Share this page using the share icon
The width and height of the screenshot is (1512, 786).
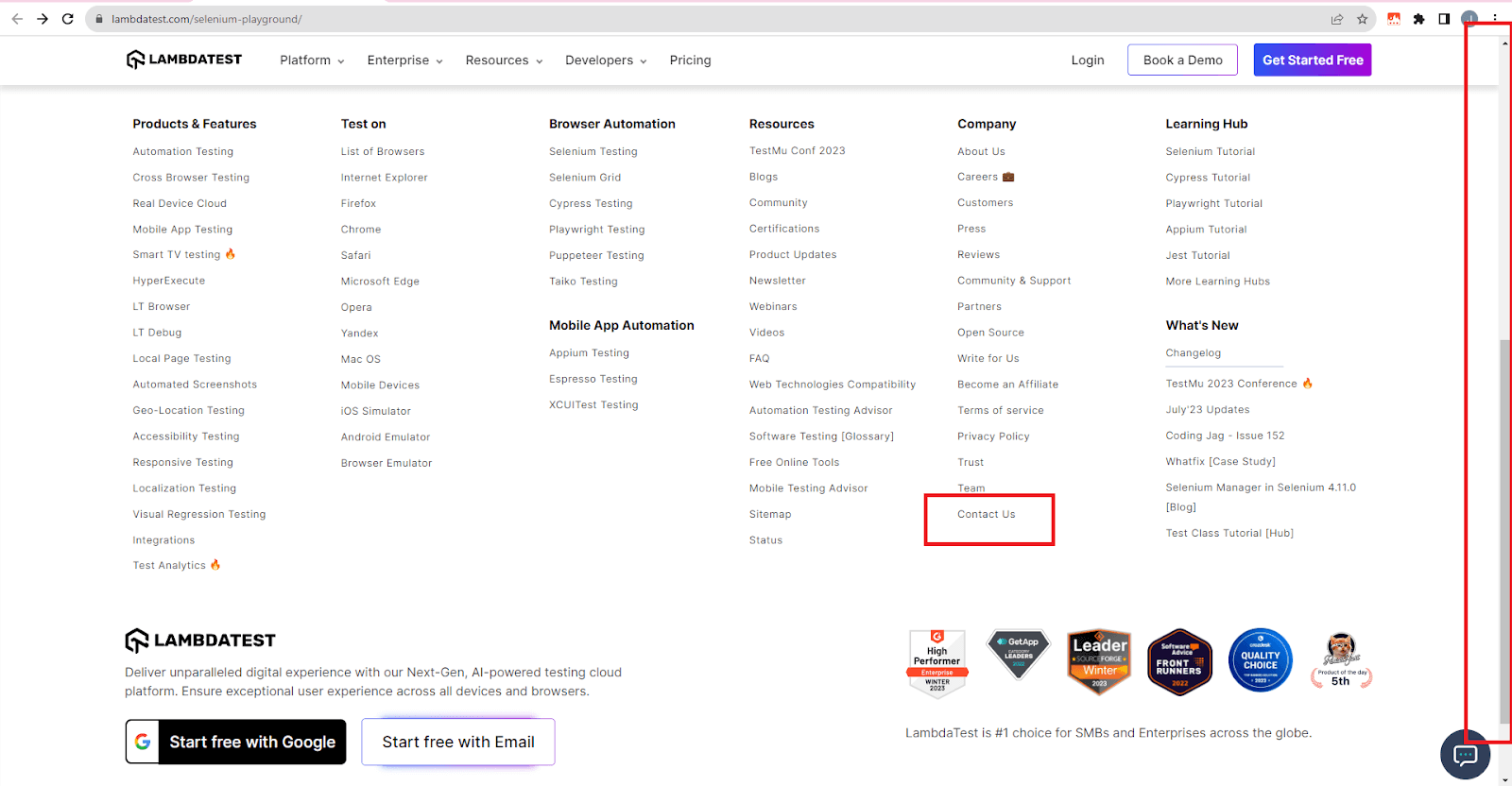[x=1337, y=19]
